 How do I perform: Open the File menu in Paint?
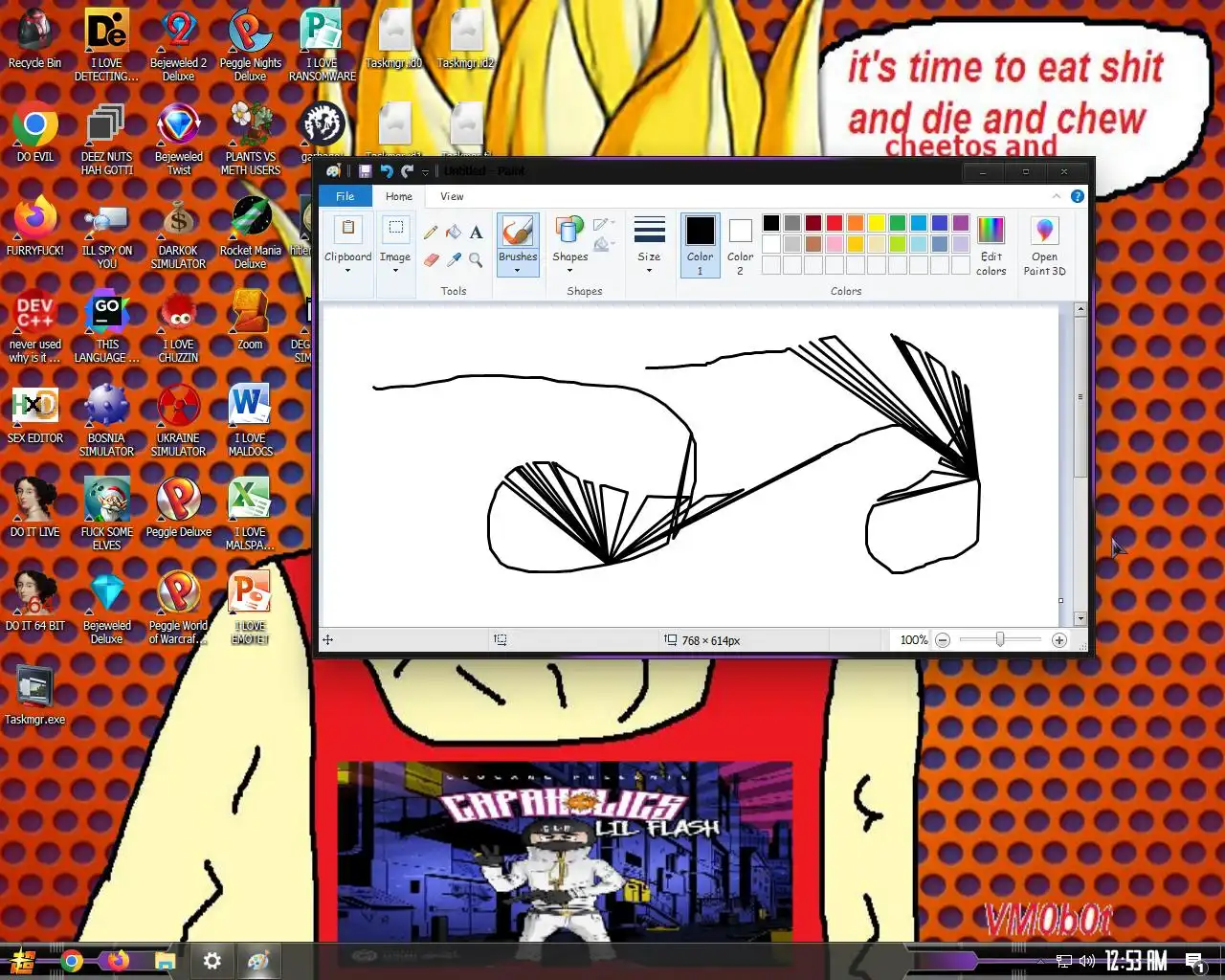pos(345,196)
